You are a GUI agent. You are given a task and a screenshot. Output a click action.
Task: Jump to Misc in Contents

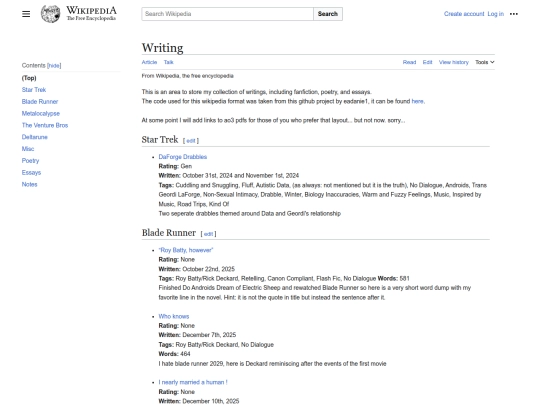point(28,149)
